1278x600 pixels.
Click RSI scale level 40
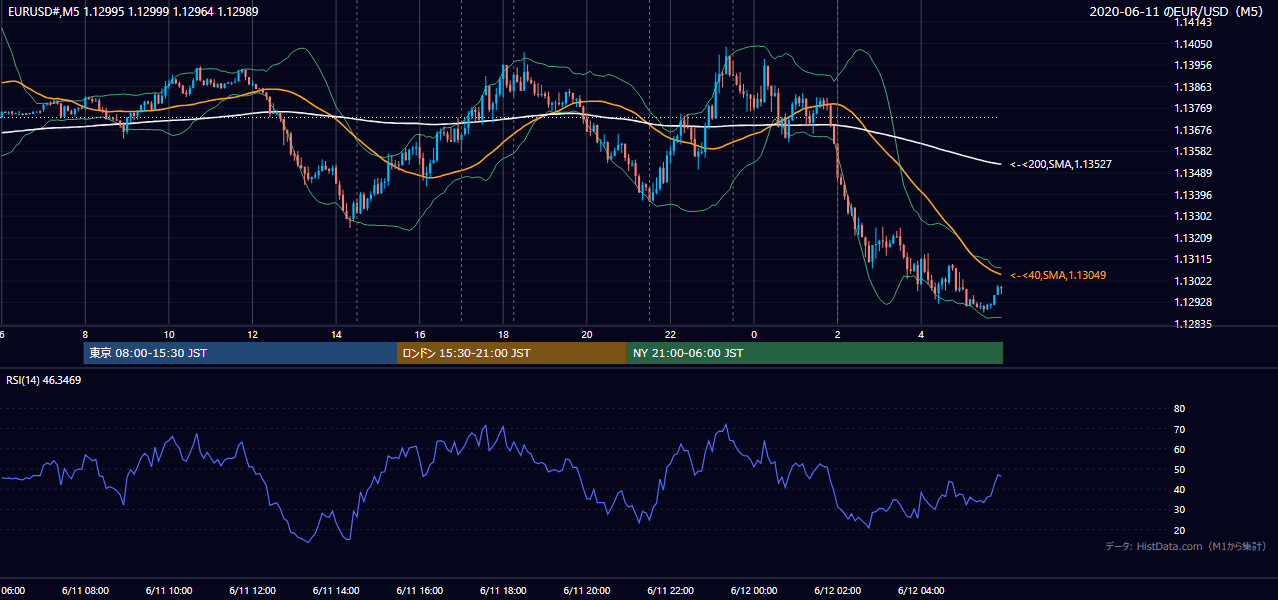click(1179, 490)
